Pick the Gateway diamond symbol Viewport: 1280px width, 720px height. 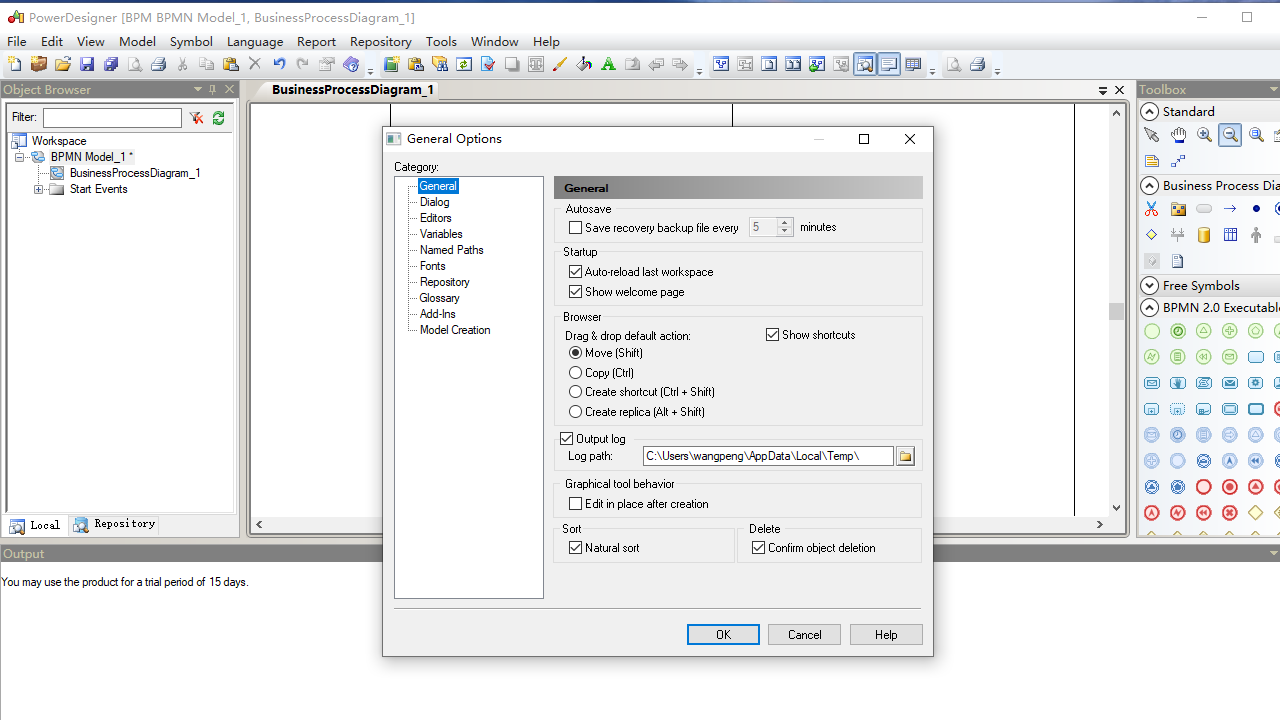pos(1152,234)
